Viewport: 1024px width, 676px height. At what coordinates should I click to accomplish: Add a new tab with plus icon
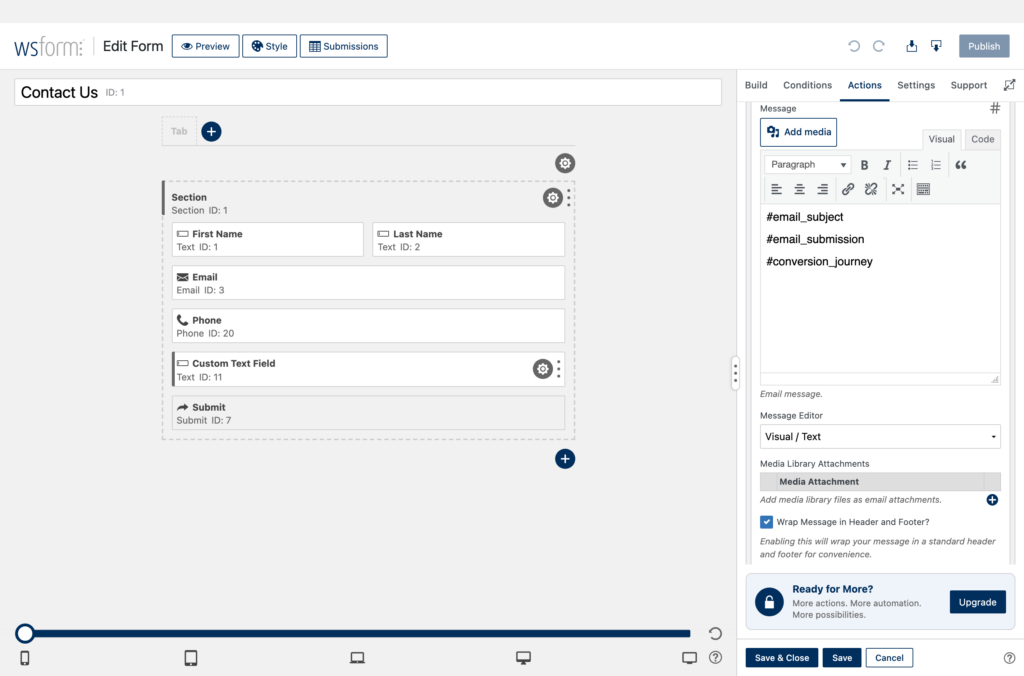point(211,131)
